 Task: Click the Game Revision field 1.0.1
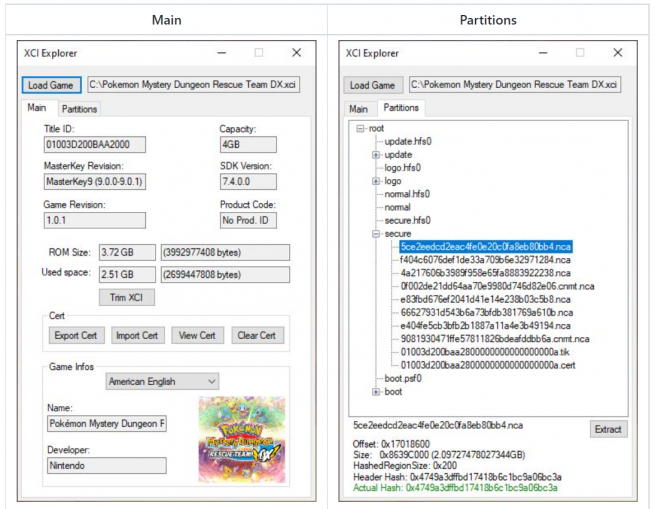[95, 220]
